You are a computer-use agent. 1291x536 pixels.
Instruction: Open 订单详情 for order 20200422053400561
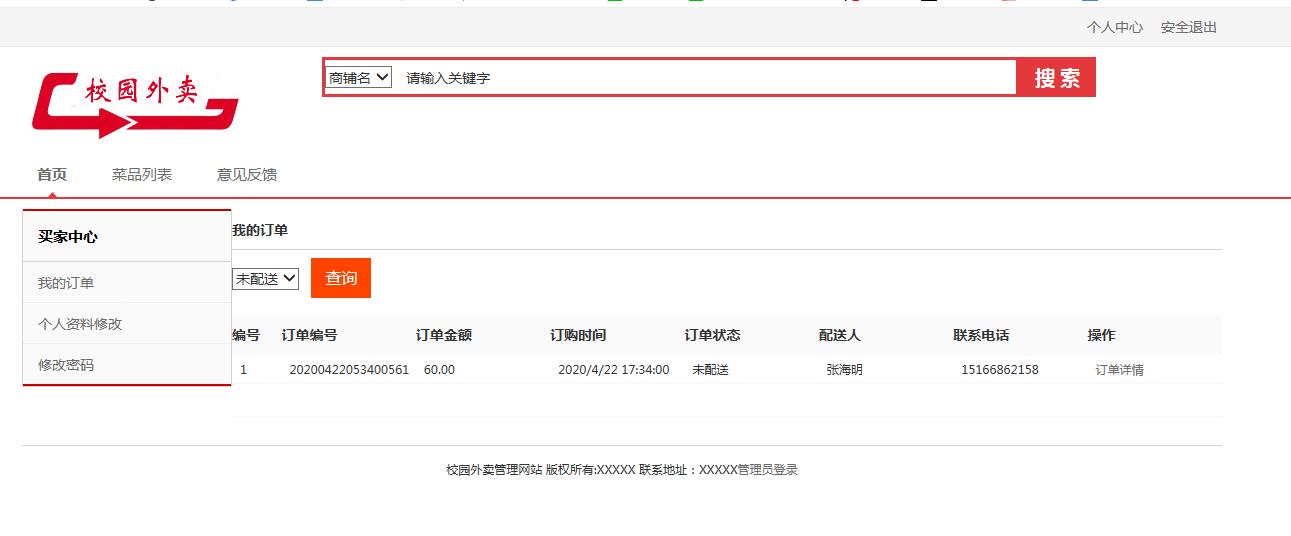click(x=1120, y=370)
